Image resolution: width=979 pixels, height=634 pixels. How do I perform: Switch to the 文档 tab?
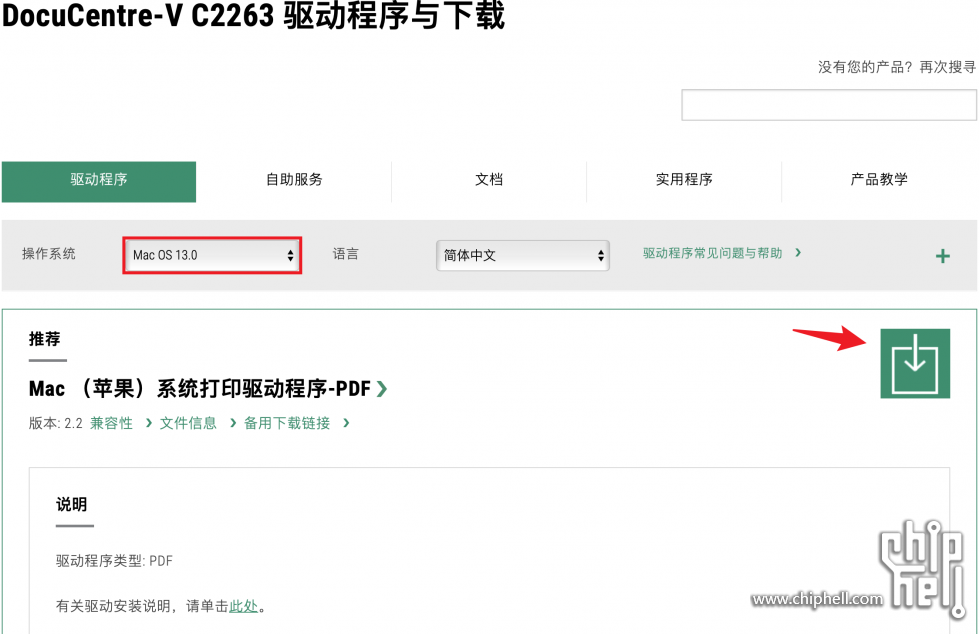pyautogui.click(x=489, y=182)
